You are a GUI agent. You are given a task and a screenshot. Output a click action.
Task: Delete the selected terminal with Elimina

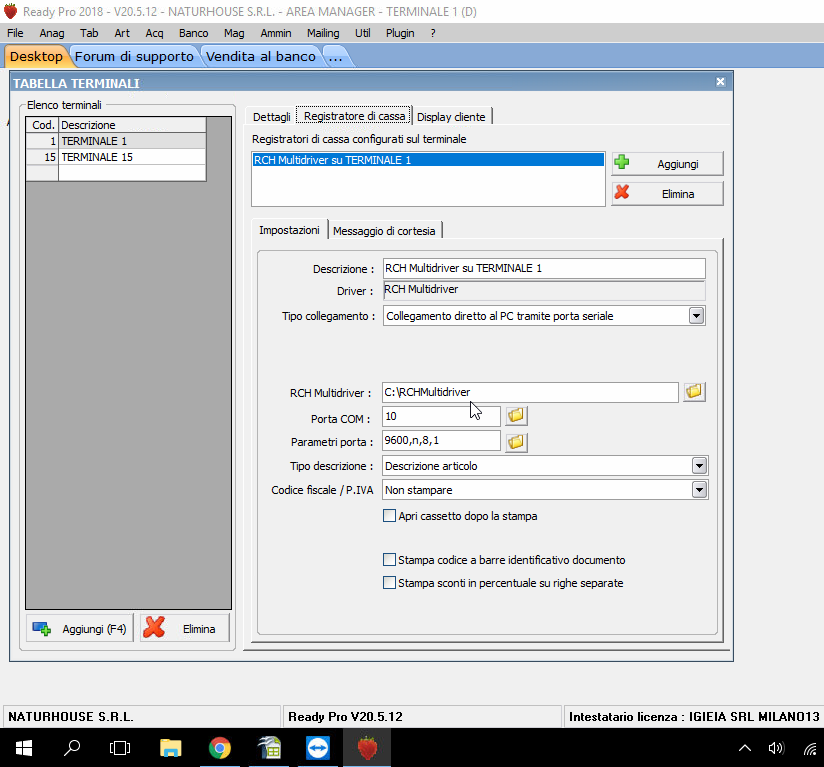coord(185,628)
